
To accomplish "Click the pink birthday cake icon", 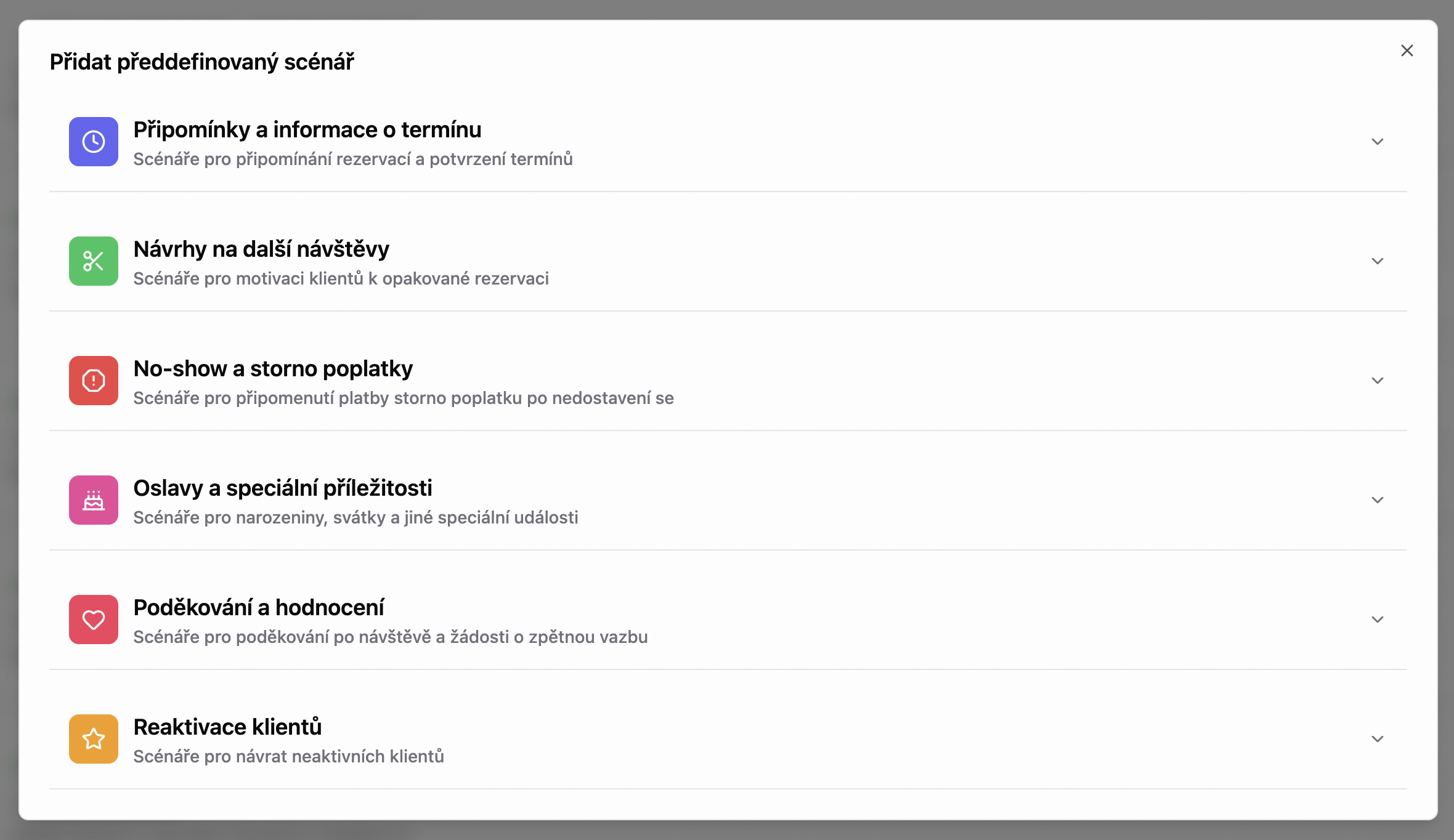I will pyautogui.click(x=94, y=500).
